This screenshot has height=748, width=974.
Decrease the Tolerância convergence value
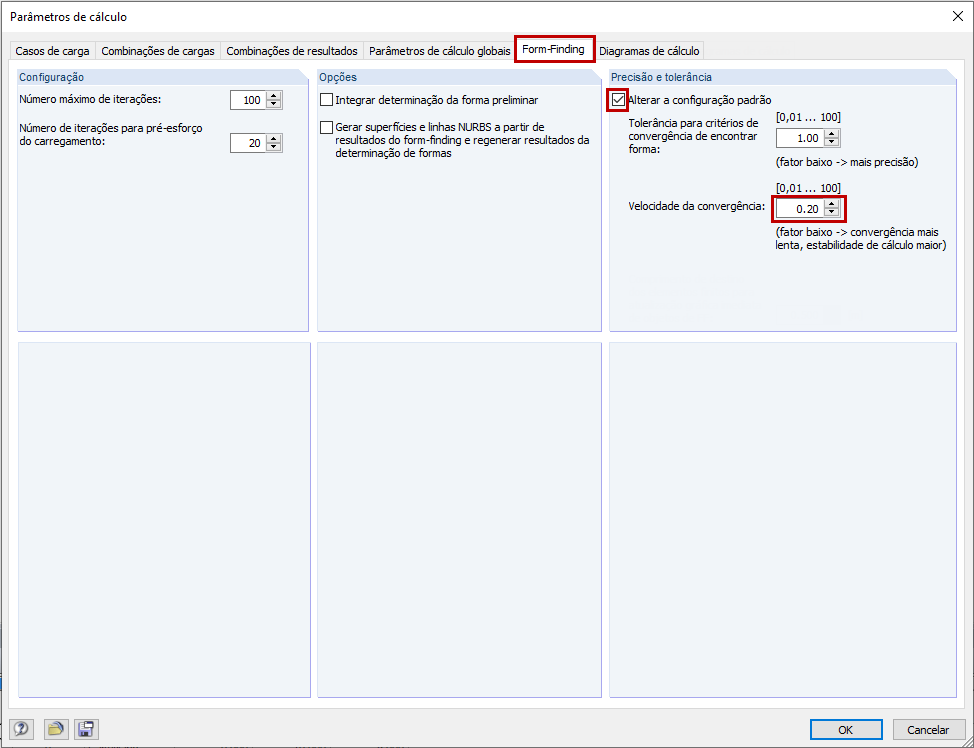pyautogui.click(x=832, y=142)
